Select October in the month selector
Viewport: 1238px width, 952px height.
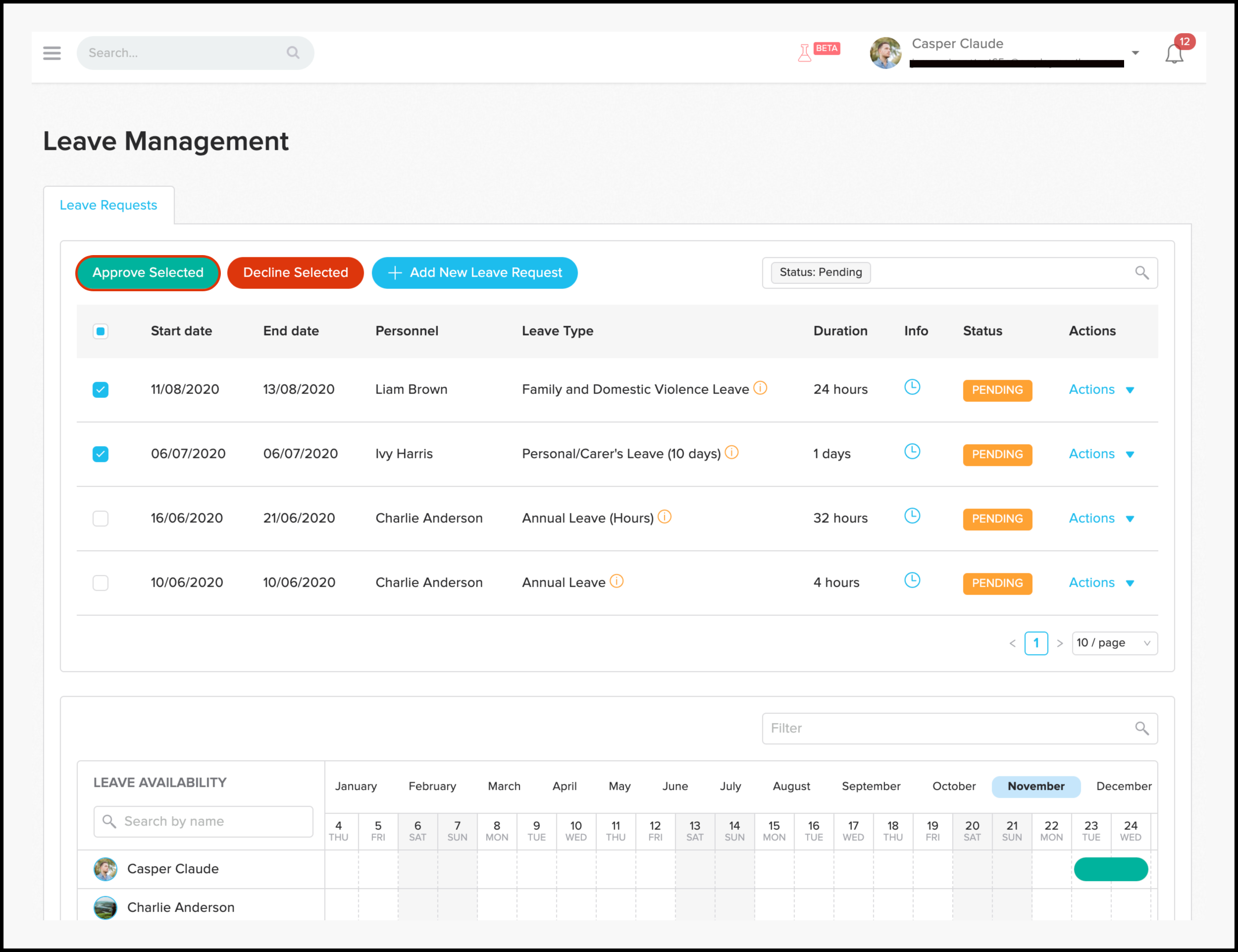pyautogui.click(x=954, y=786)
